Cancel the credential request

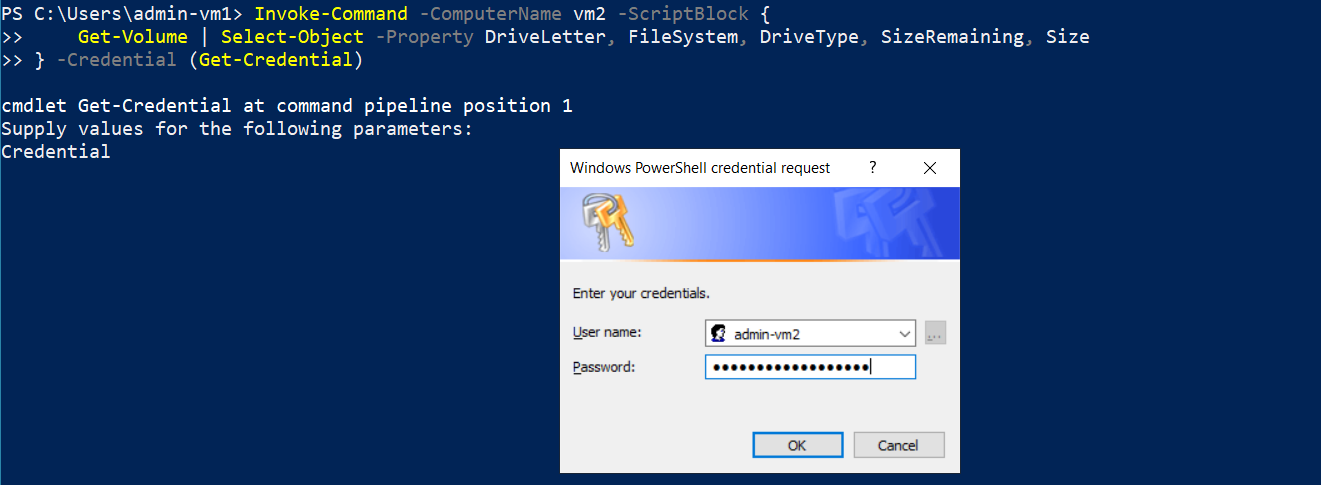pyautogui.click(x=898, y=445)
